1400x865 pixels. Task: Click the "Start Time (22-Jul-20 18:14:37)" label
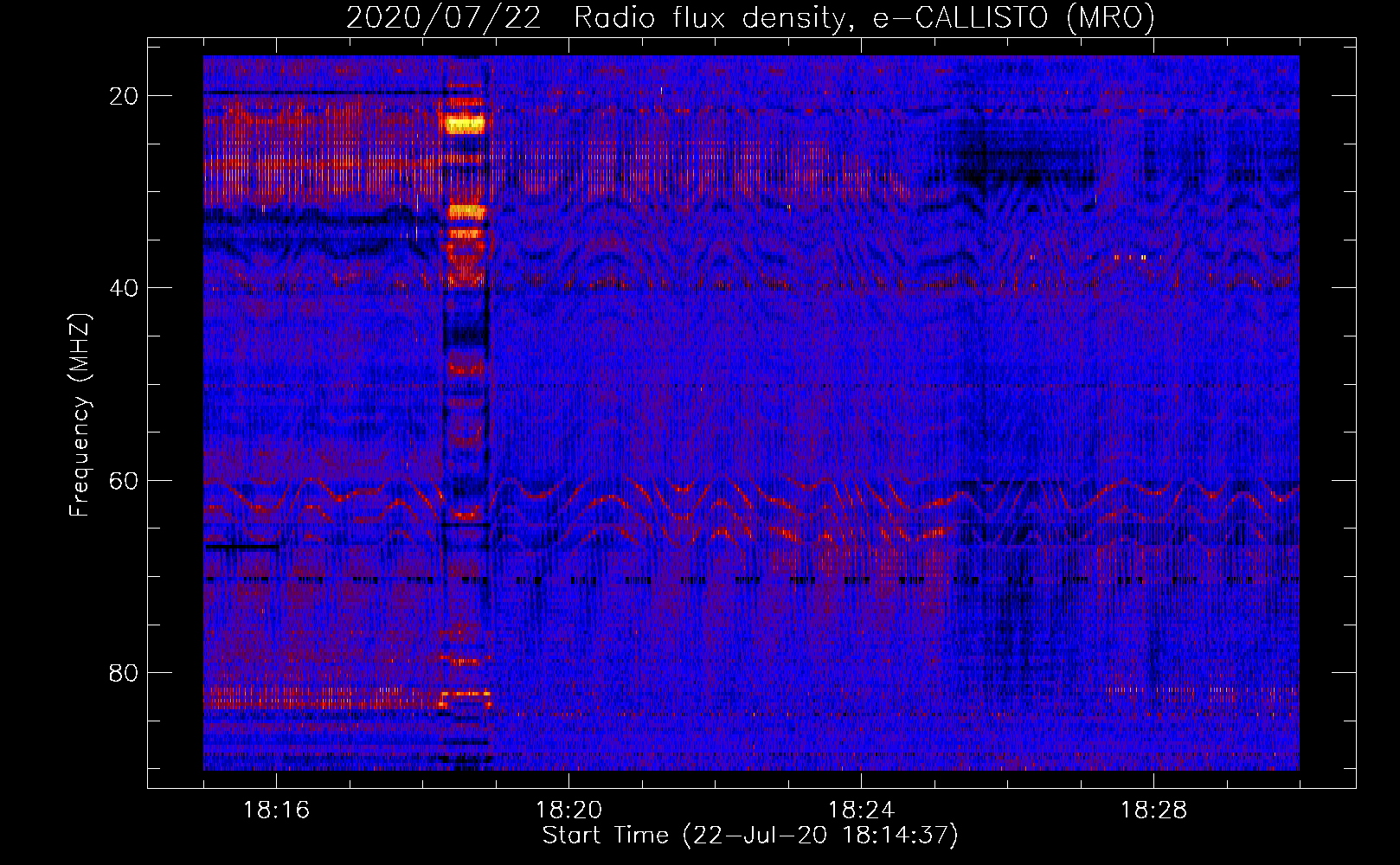(750, 836)
